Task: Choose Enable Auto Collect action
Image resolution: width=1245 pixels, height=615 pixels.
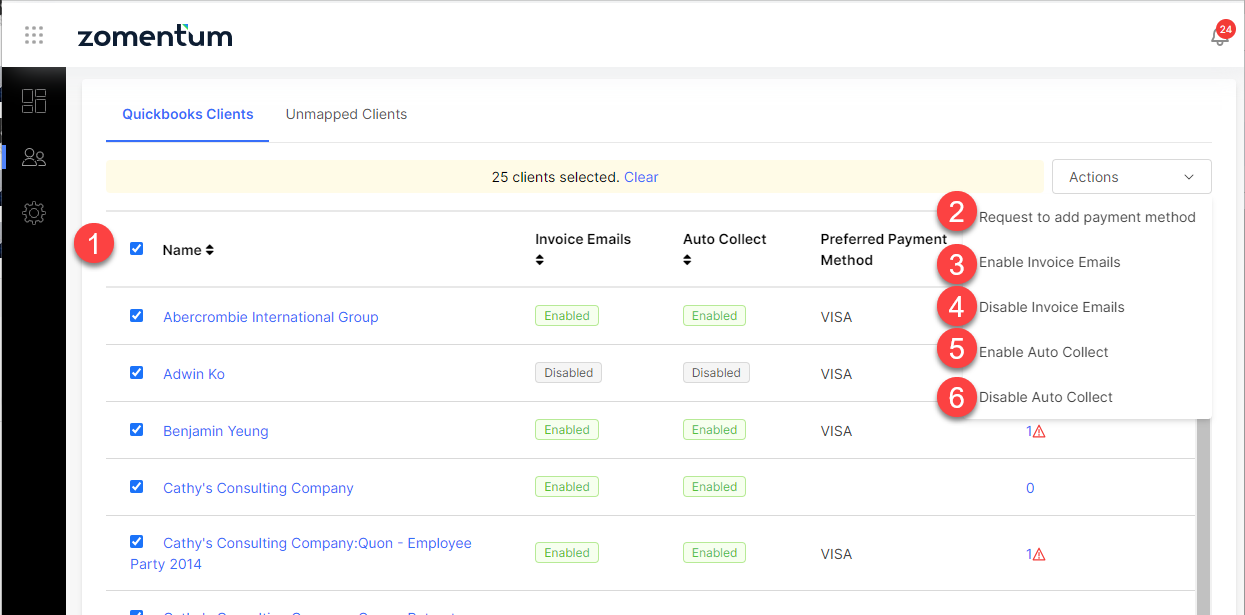Action: click(x=1043, y=352)
